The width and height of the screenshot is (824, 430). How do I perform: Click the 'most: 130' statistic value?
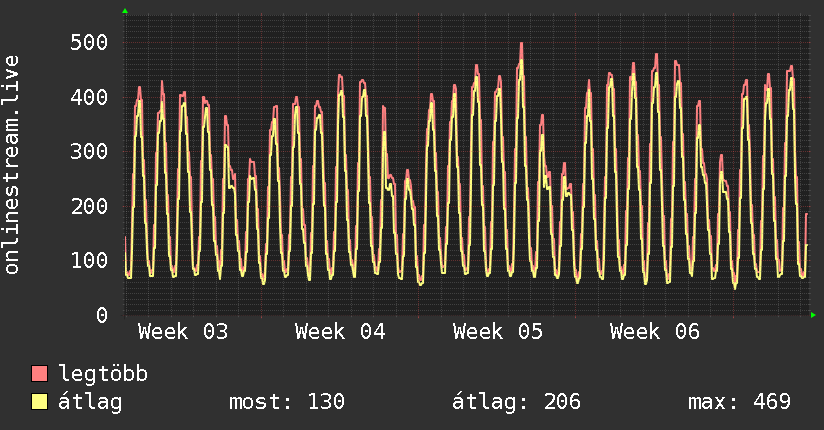point(287,402)
